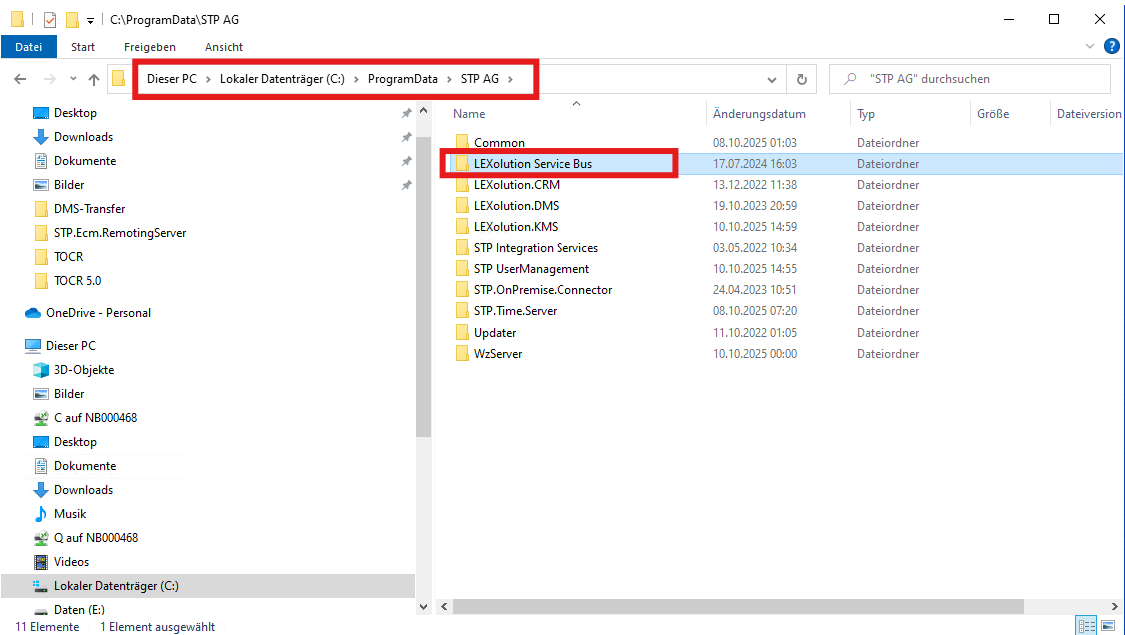
Task: Expand the ribbon with the chevron
Action: [x=1090, y=46]
